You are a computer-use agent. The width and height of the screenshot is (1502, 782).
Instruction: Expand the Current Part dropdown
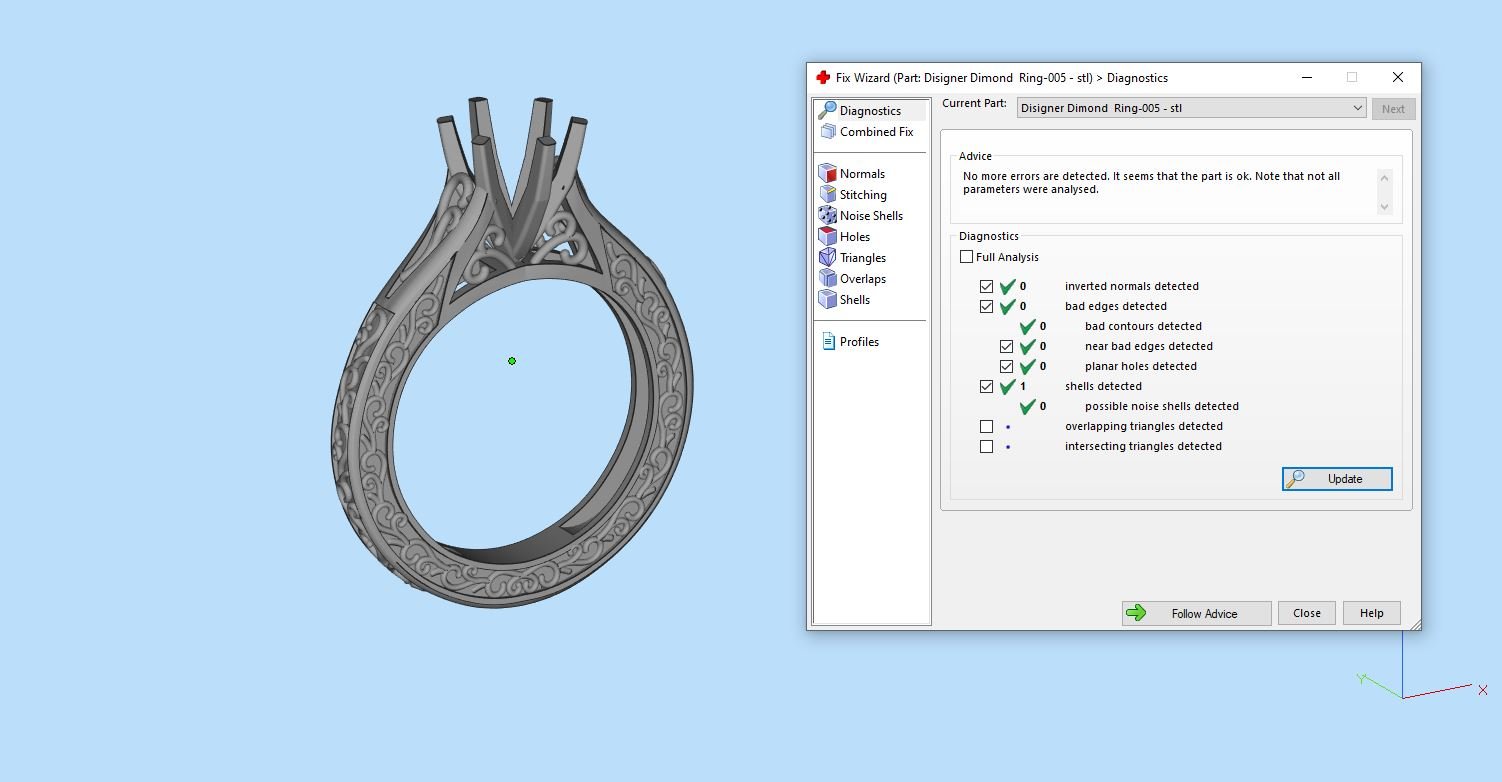[1356, 108]
